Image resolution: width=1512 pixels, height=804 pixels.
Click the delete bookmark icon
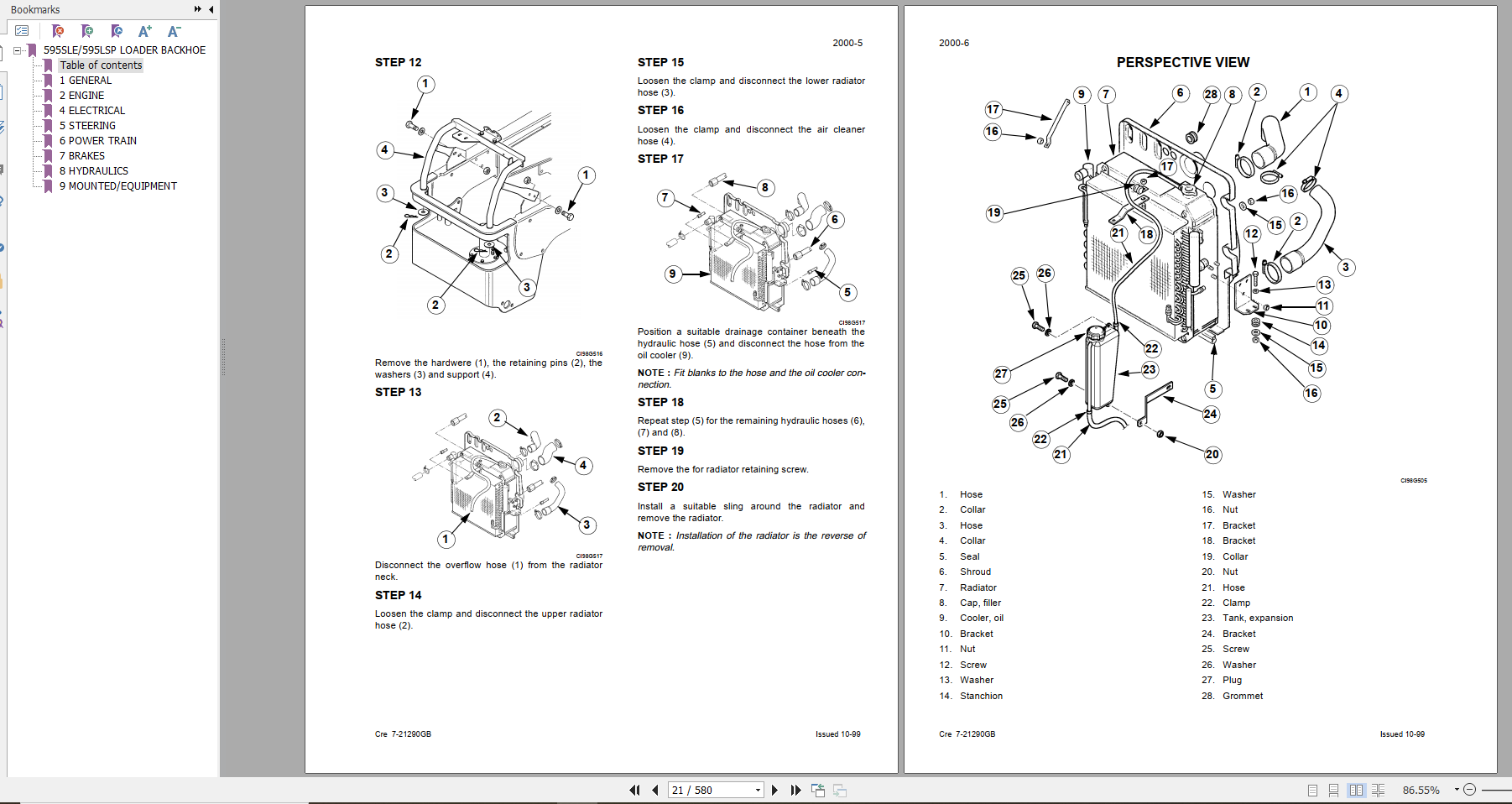coord(58,31)
